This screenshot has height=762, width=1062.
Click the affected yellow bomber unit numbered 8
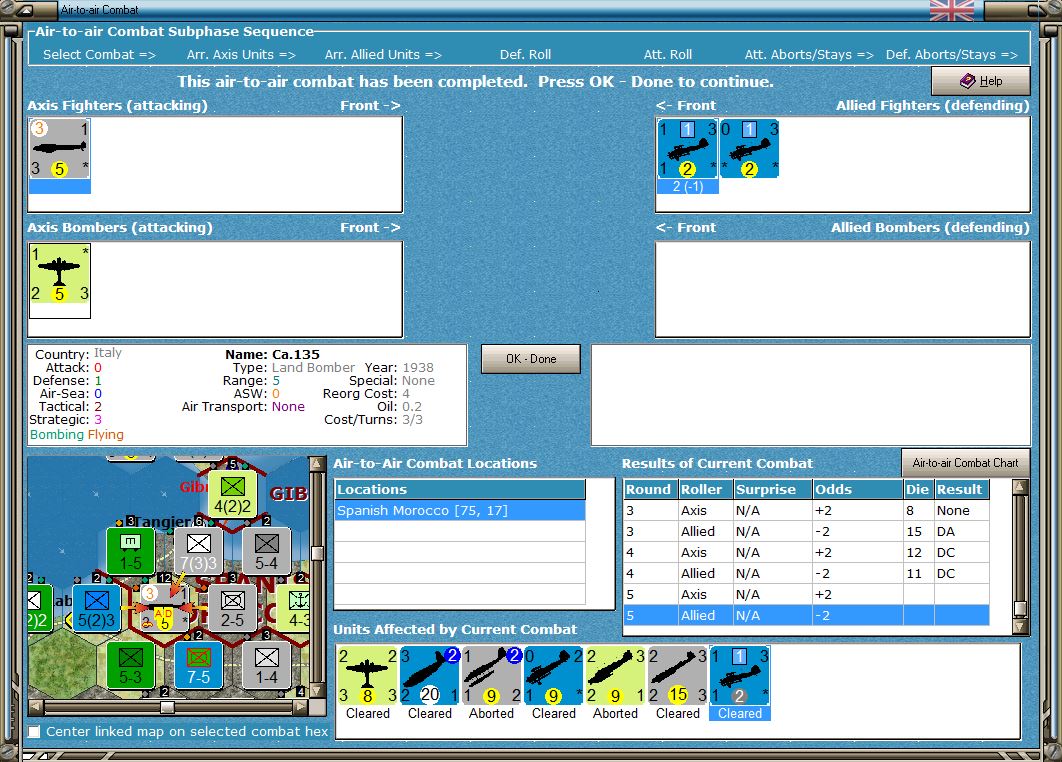tap(368, 676)
